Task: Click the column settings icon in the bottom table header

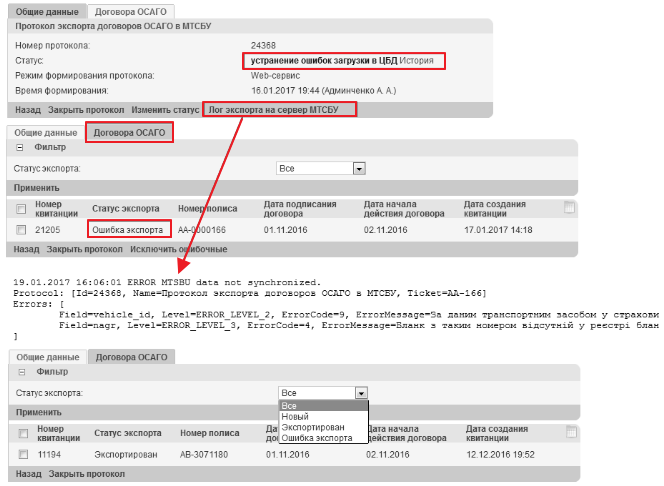Action: point(571,431)
